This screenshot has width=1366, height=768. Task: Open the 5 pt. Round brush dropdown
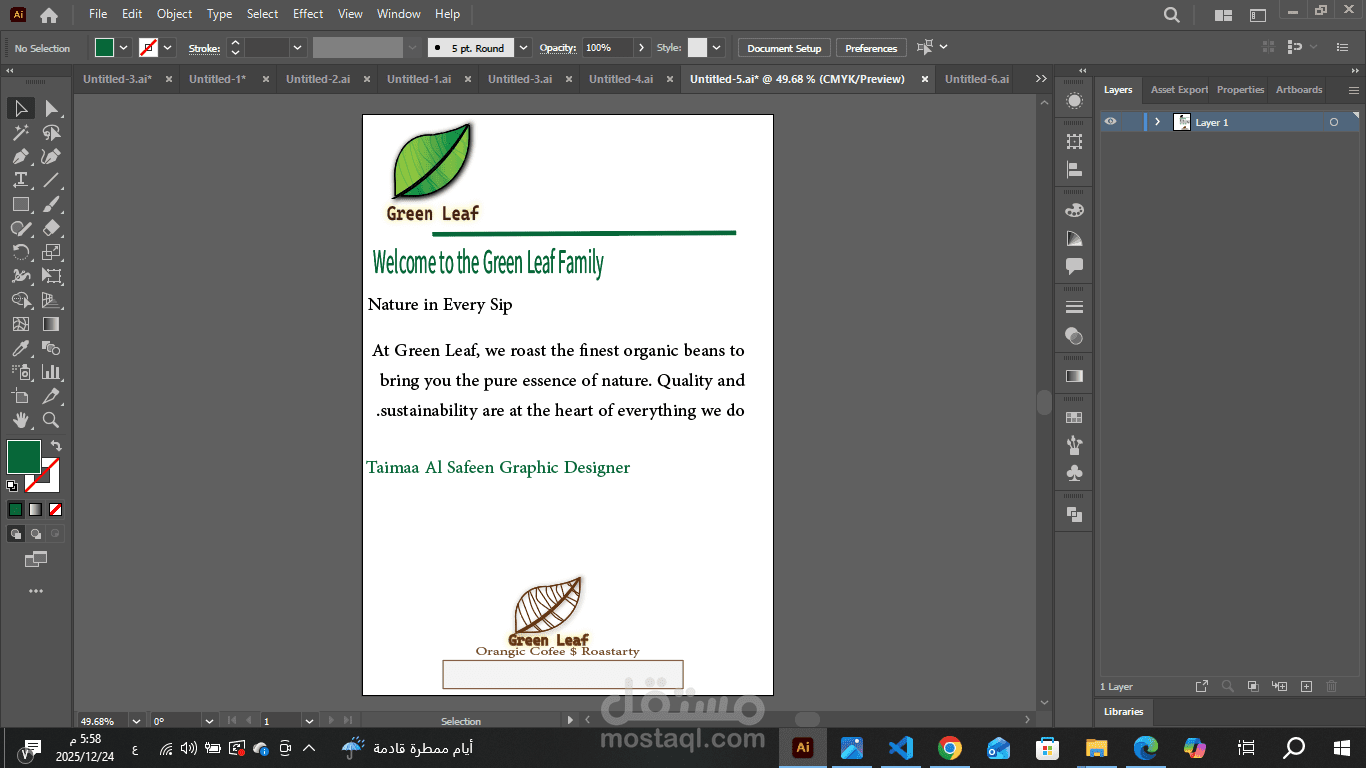tap(523, 48)
